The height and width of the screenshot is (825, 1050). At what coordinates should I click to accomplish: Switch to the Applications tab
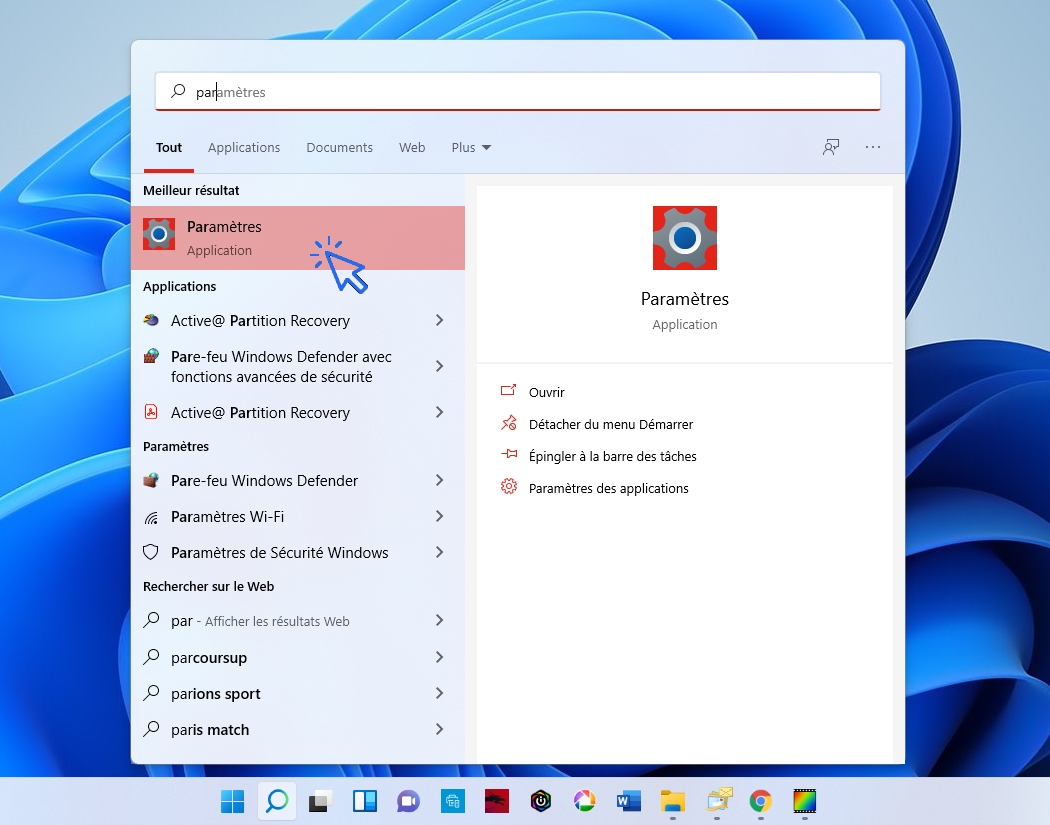(244, 147)
